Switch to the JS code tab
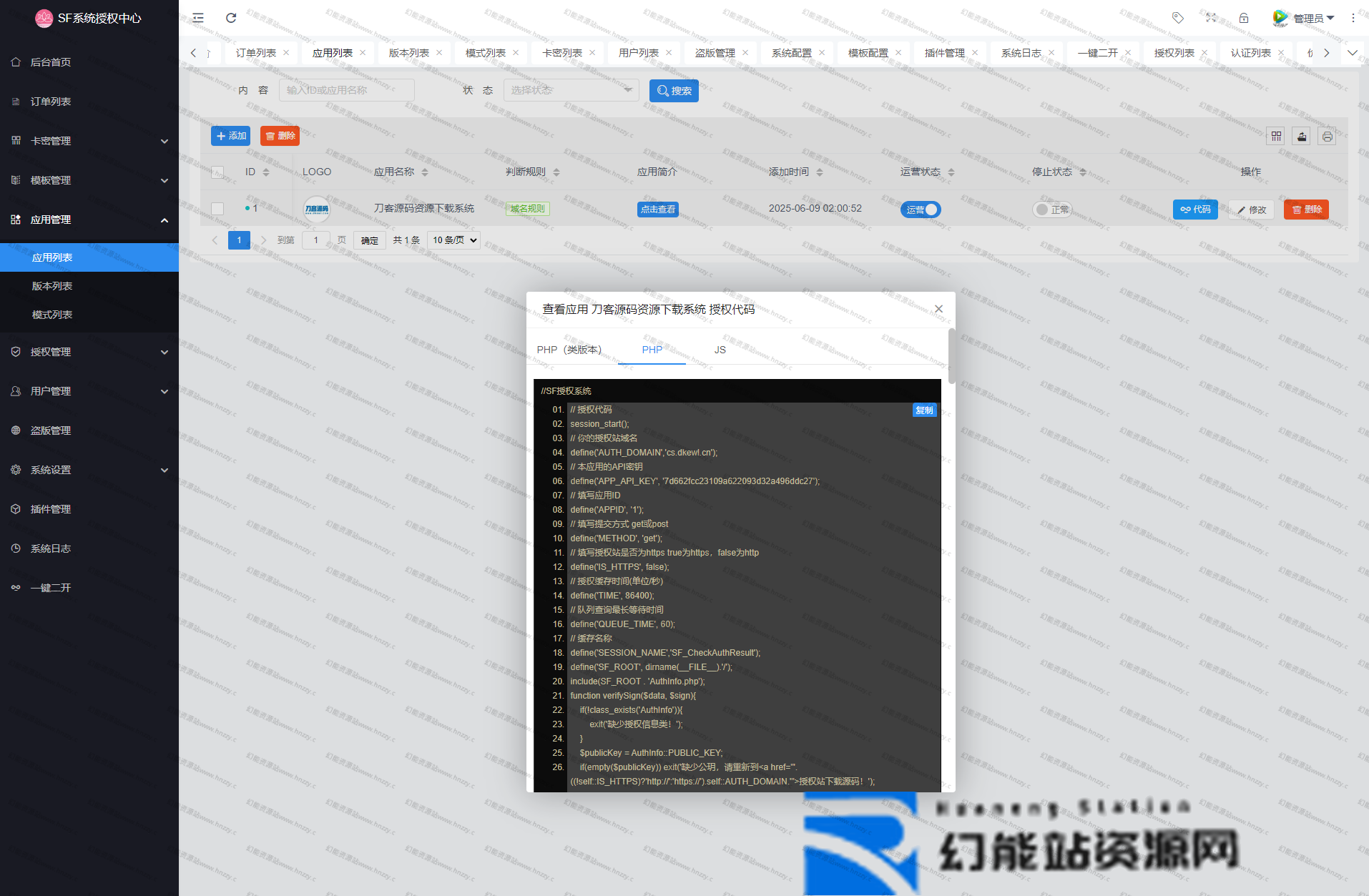1369x896 pixels. [720, 350]
